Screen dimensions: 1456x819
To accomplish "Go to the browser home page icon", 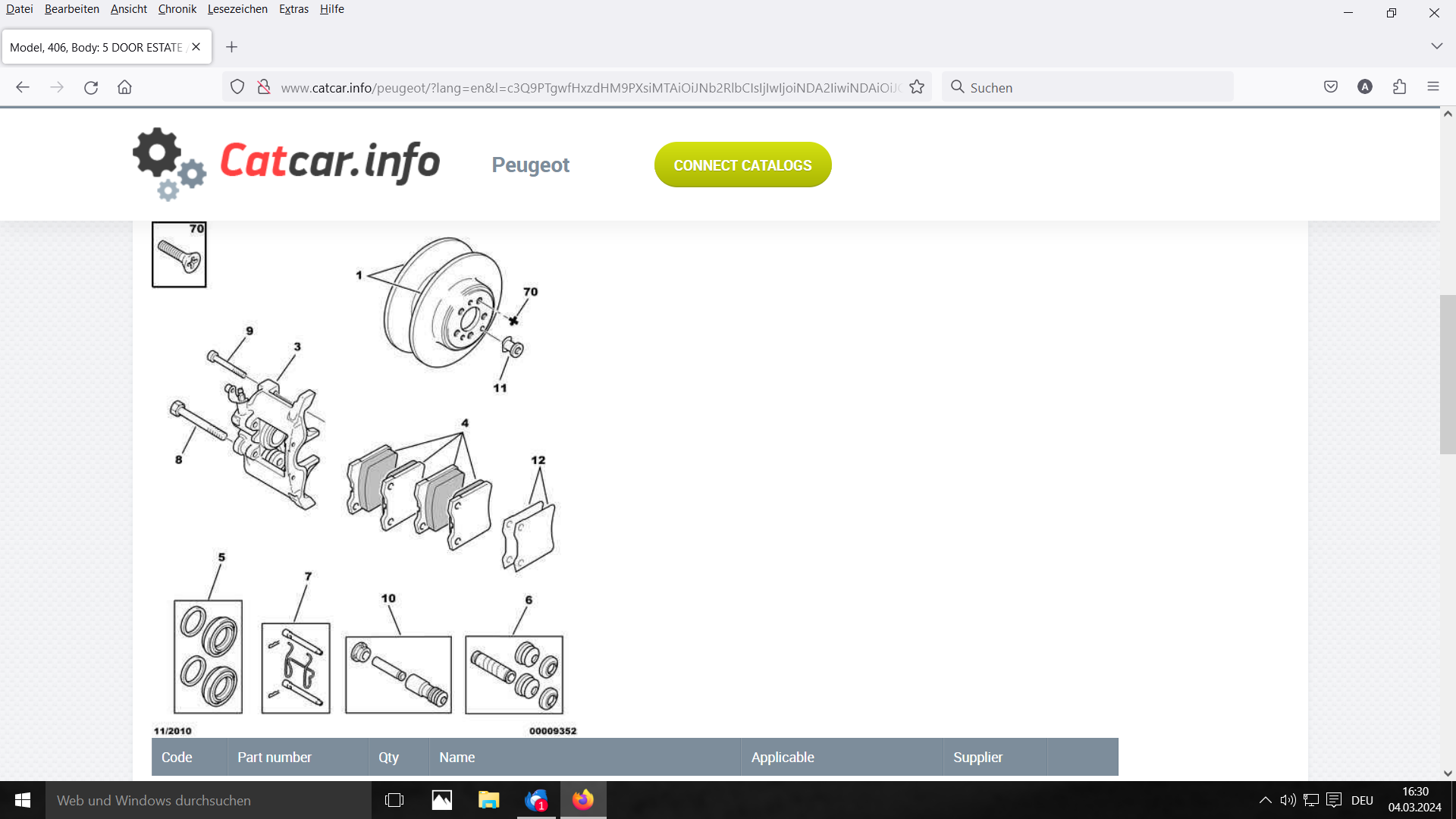I will pos(125,87).
